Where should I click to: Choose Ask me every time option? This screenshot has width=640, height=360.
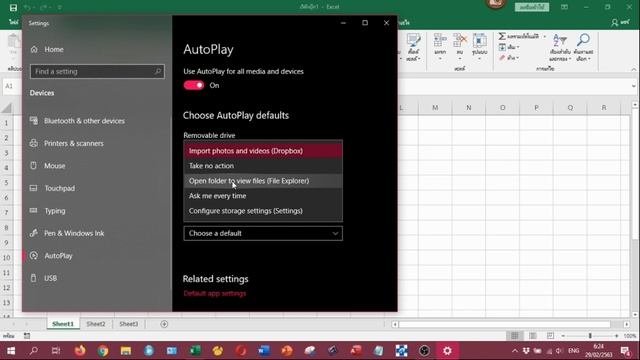tap(263, 196)
